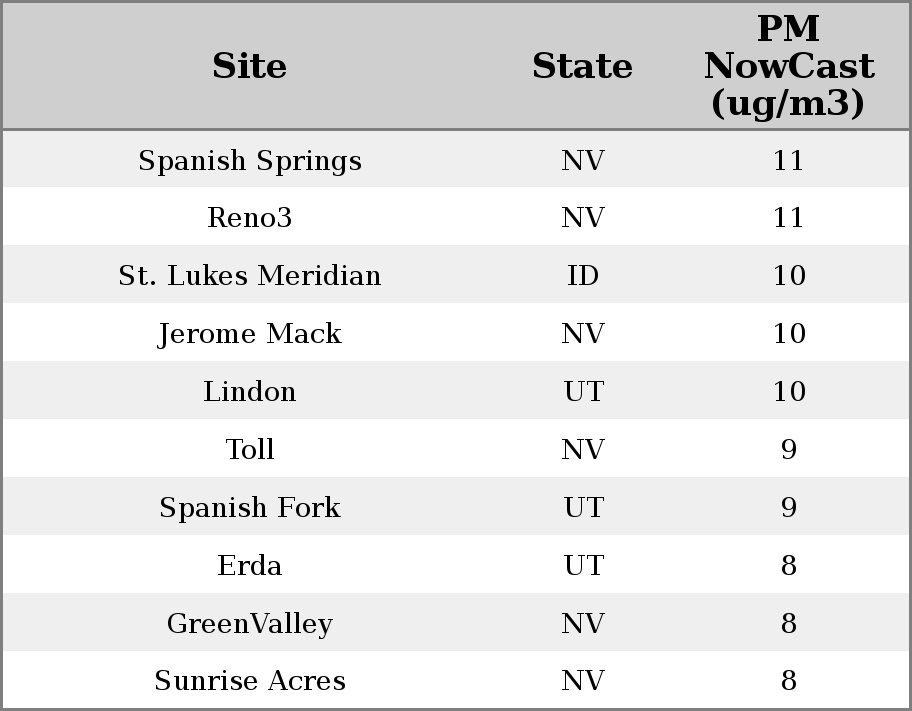This screenshot has width=912, height=711.
Task: Click the PM value for Spanish Springs
Action: (788, 160)
